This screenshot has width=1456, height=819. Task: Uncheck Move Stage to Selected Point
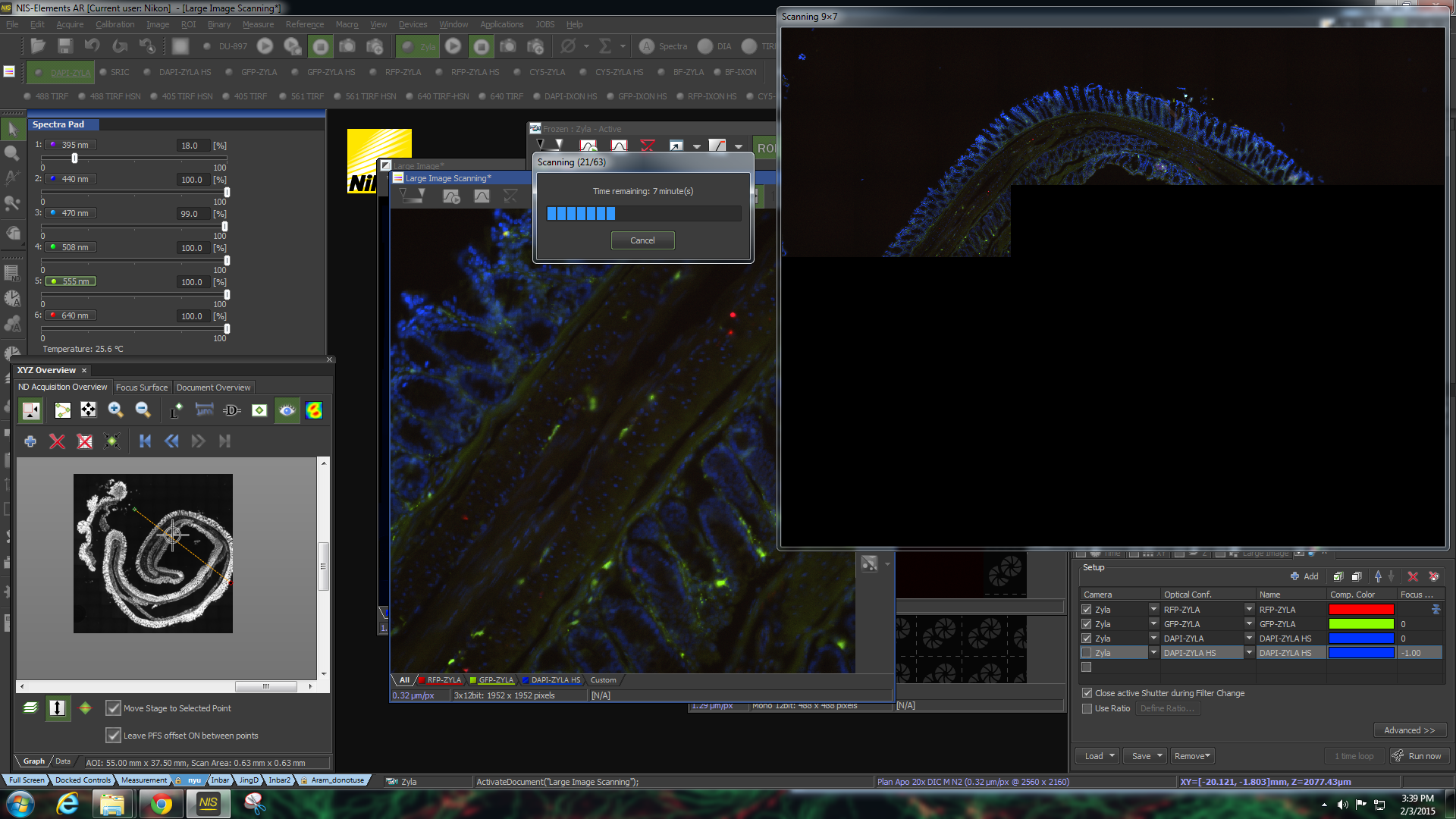pos(113,708)
